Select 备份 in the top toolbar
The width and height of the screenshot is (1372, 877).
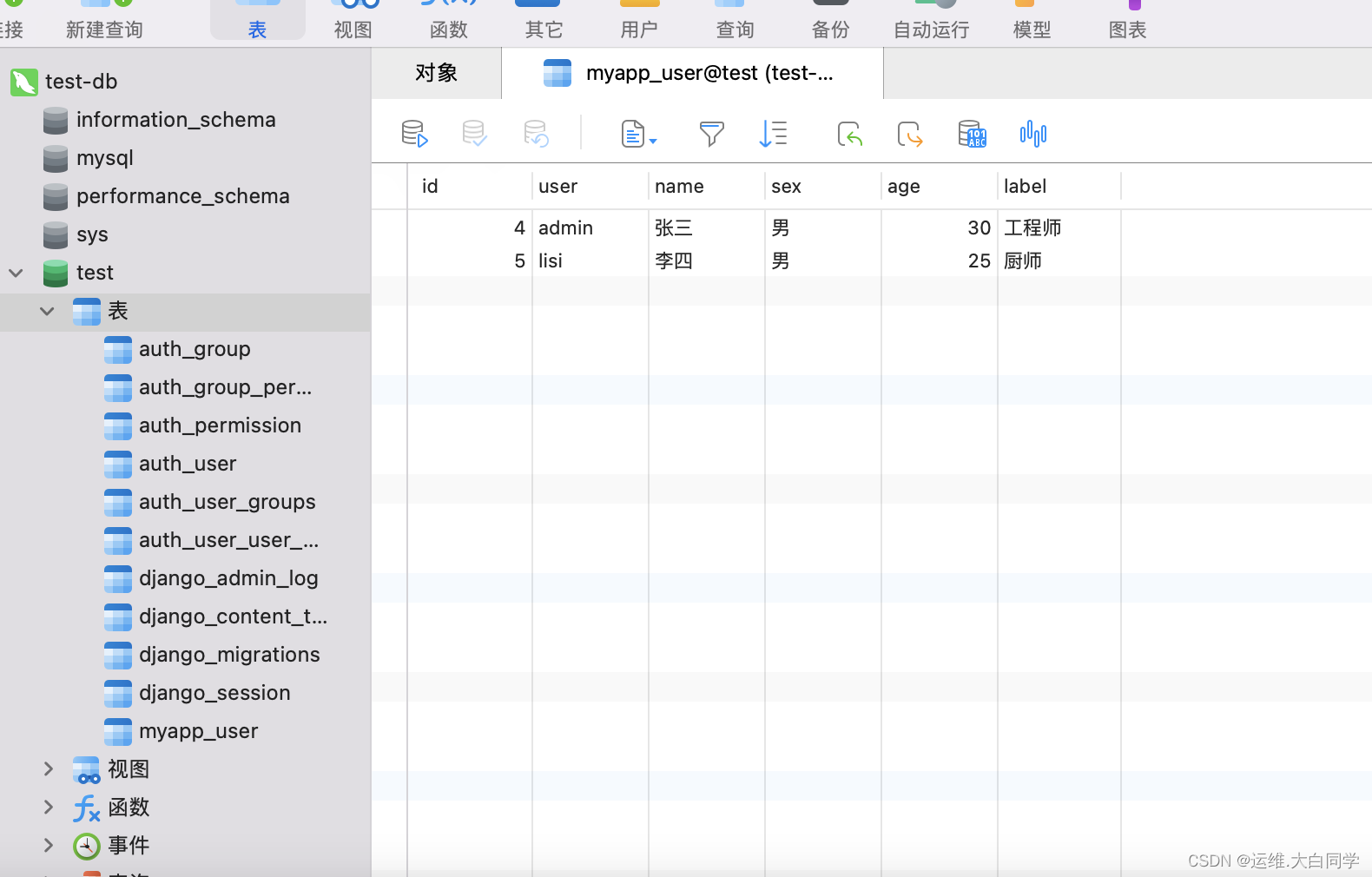[830, 30]
